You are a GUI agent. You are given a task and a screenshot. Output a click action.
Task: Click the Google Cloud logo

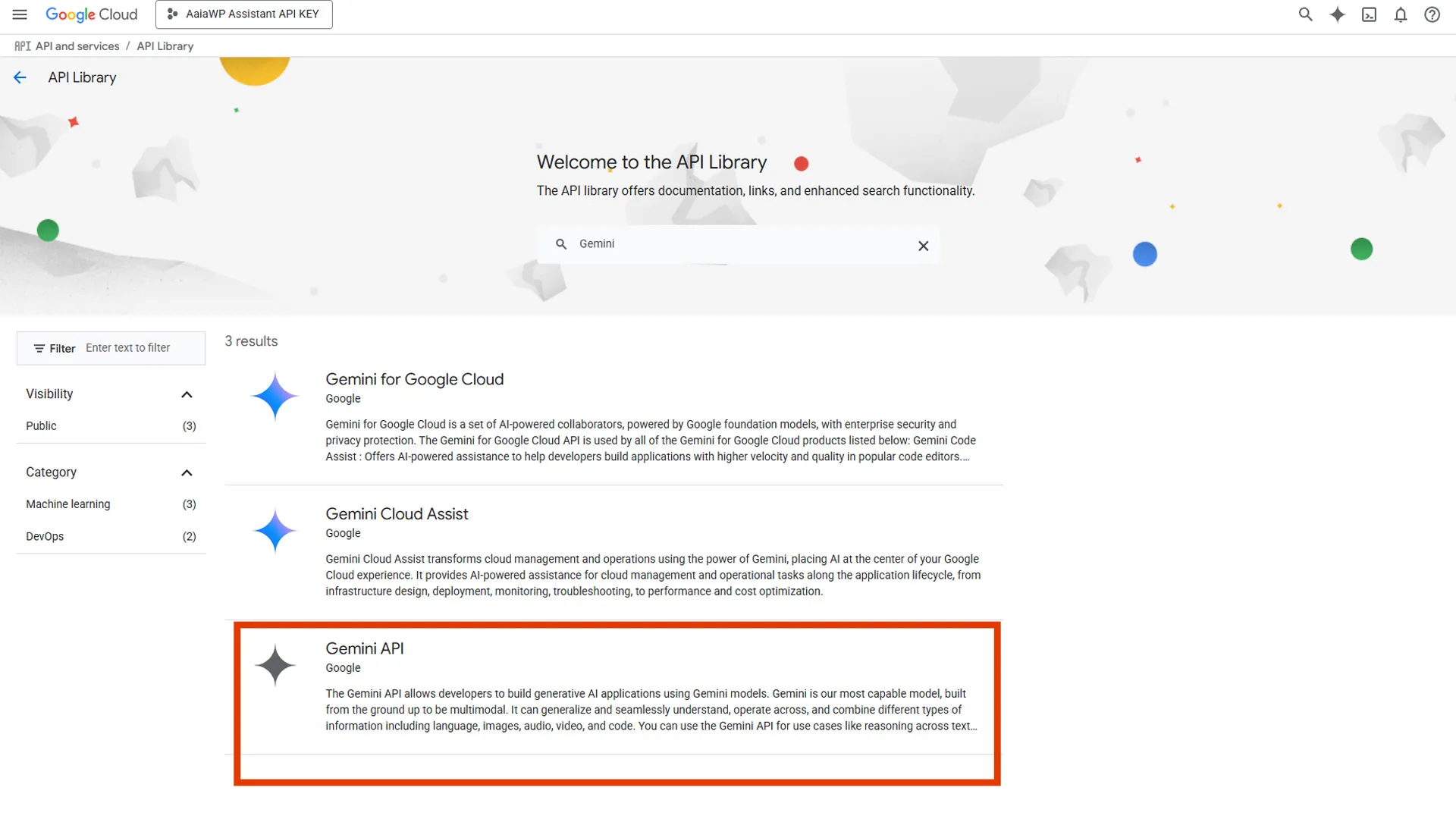coord(92,14)
